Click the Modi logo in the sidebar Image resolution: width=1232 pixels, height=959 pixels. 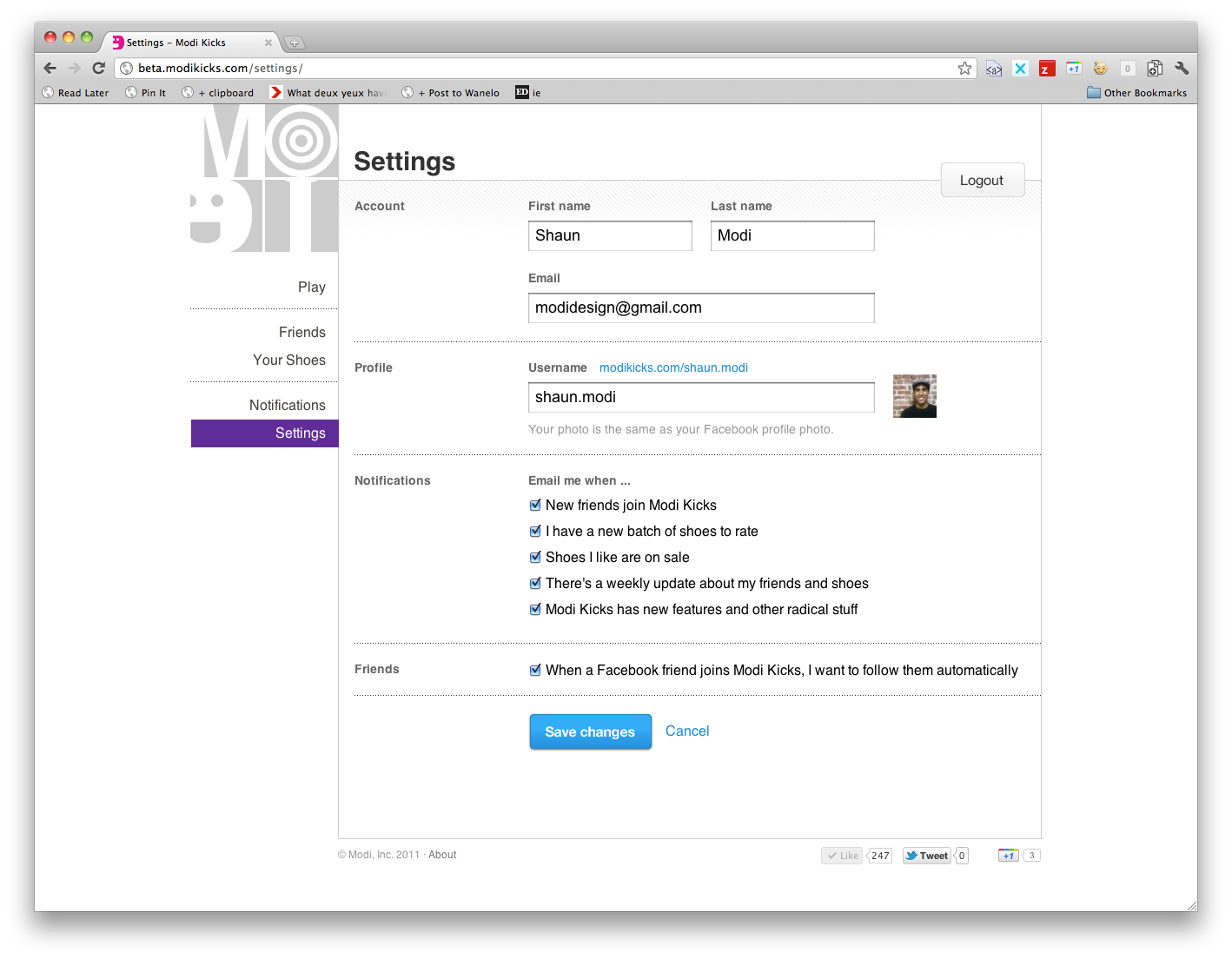click(x=264, y=178)
